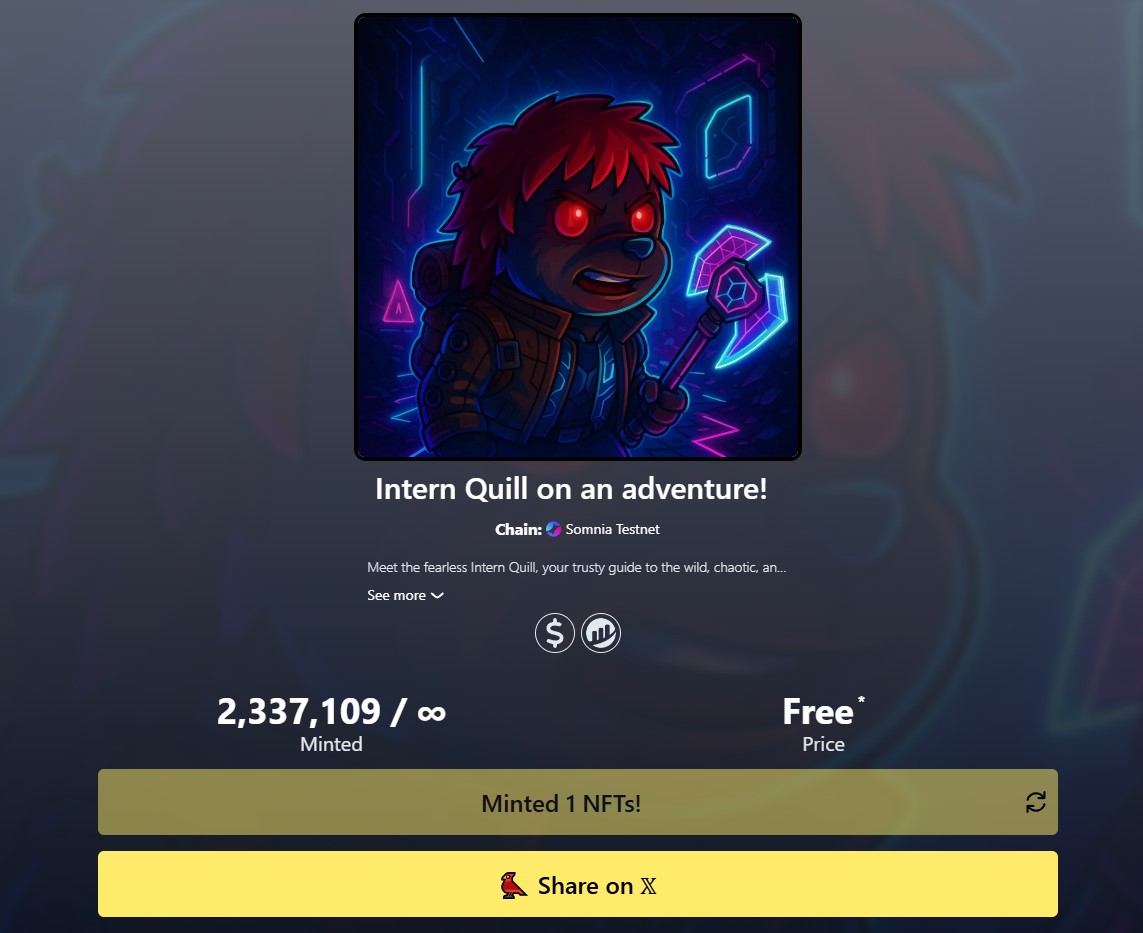Click the Chain: label
1143x933 pixels.
(x=518, y=529)
